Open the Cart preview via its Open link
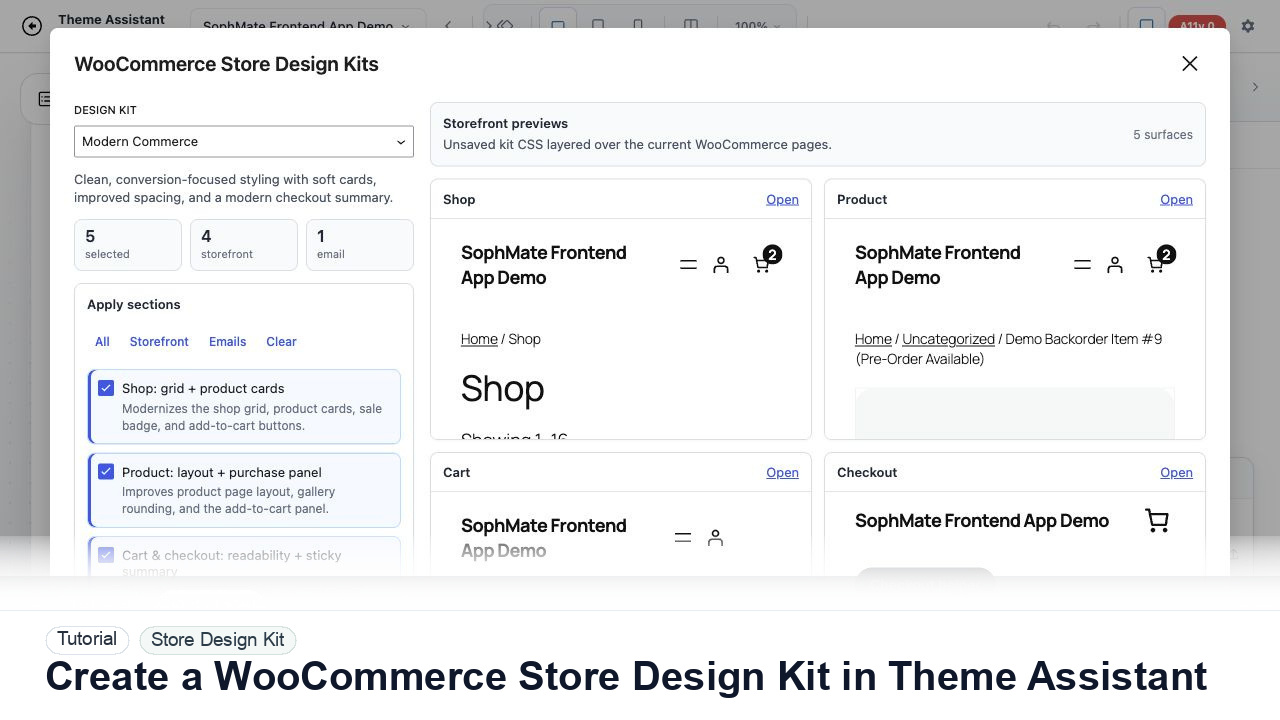1280x720 pixels. click(782, 472)
